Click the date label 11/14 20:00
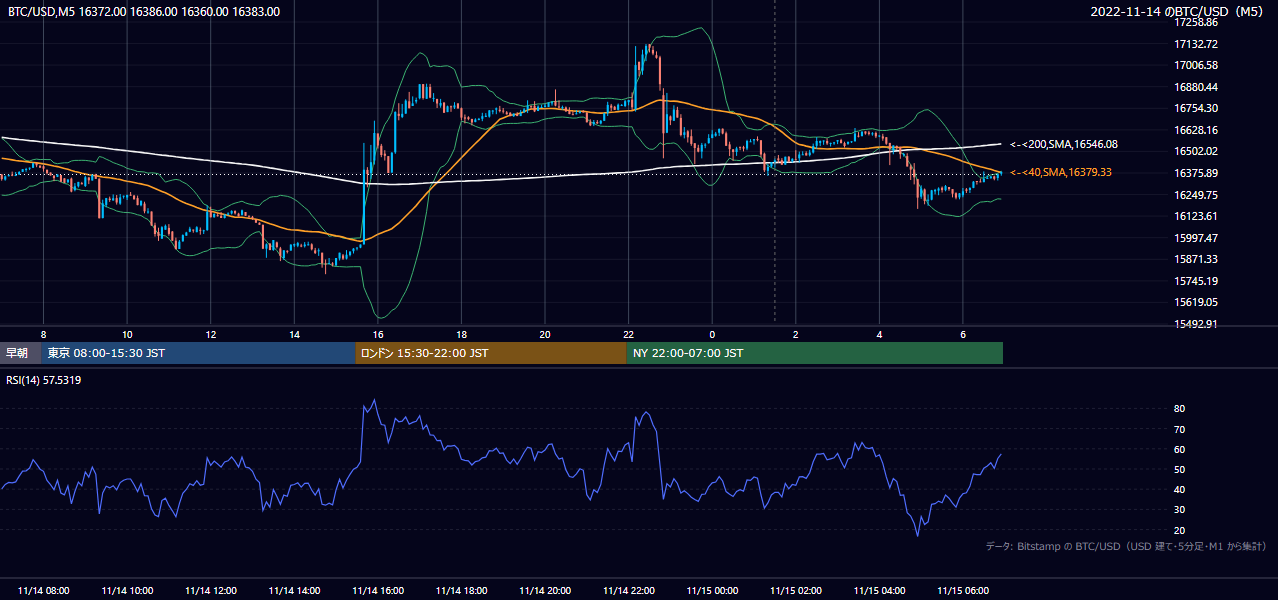Viewport: 1278px width, 600px height. 545,591
